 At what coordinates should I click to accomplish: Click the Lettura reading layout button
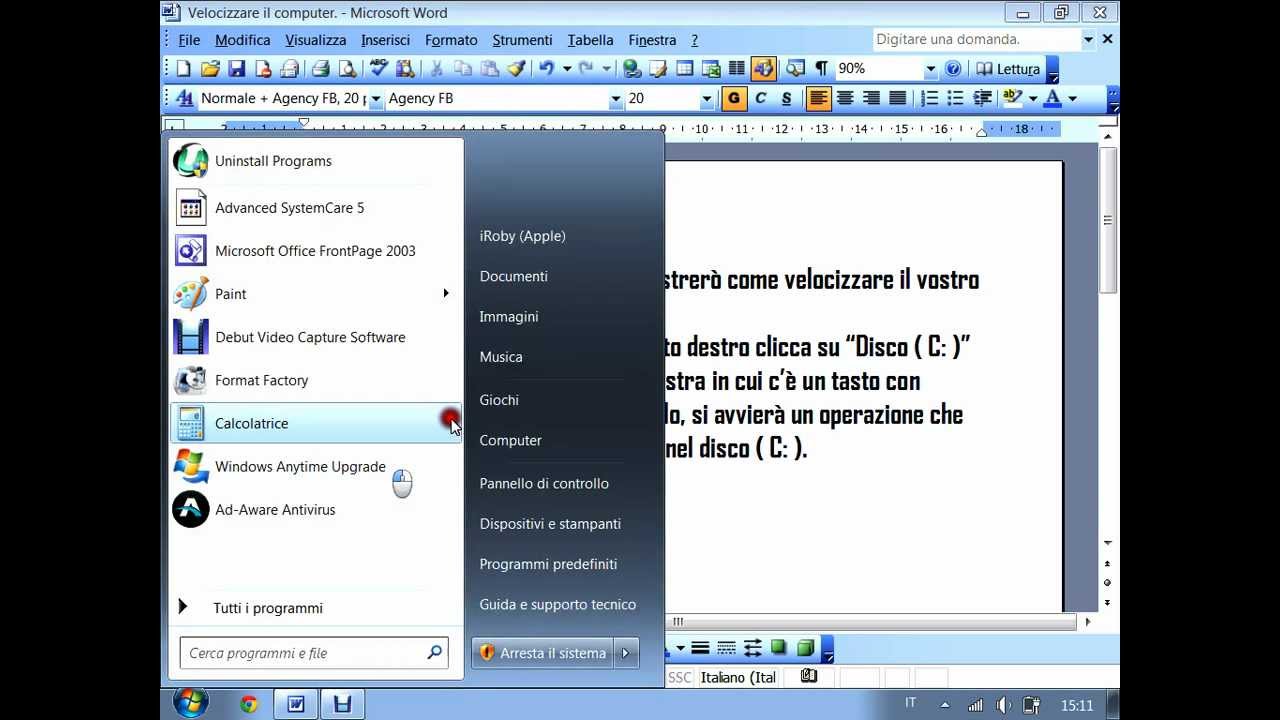pyautogui.click(x=1009, y=69)
